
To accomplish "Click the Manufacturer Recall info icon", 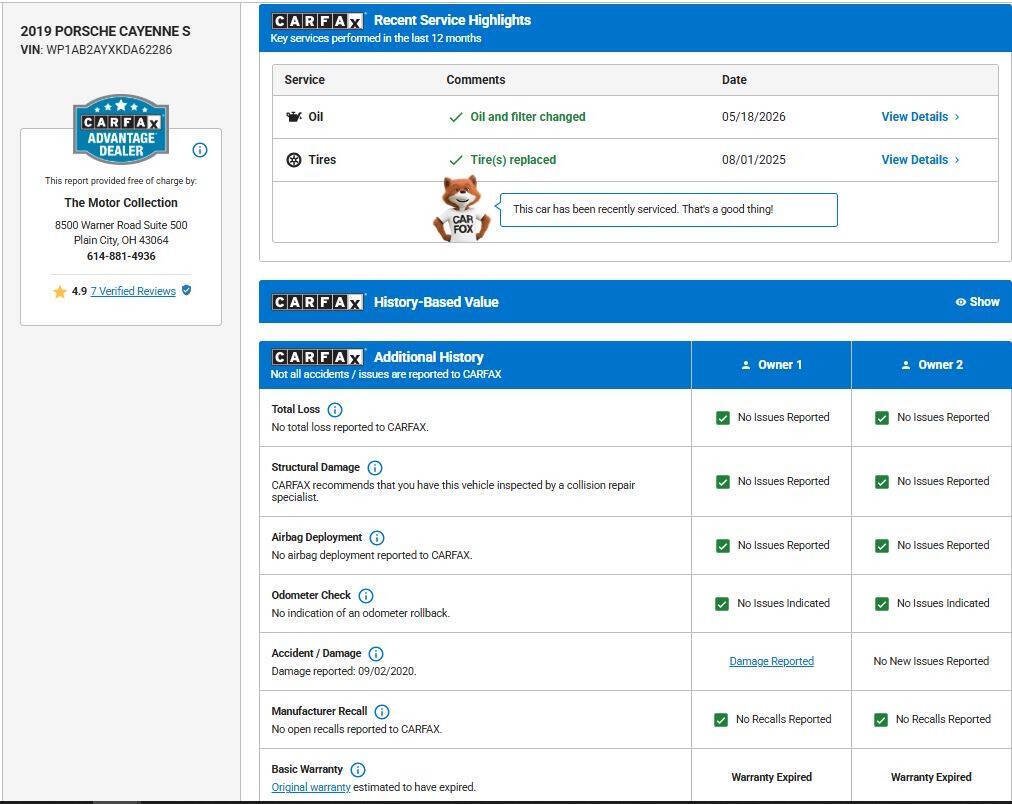I will pyautogui.click(x=382, y=712).
